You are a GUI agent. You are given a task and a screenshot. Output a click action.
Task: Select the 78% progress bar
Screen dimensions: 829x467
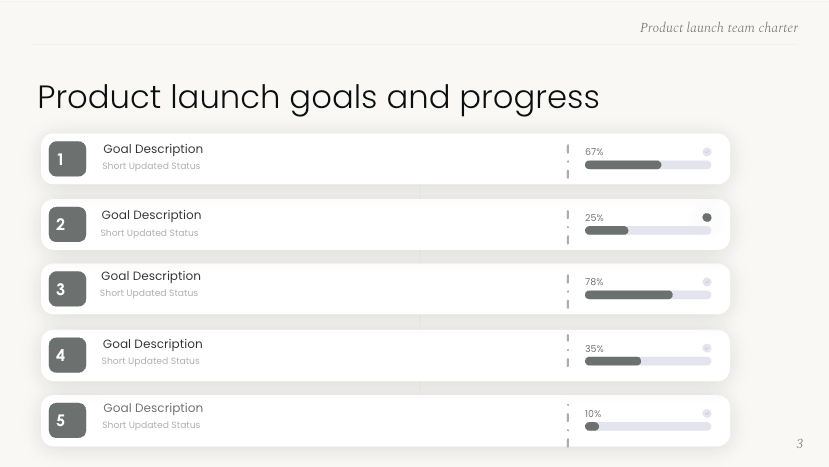click(x=647, y=295)
